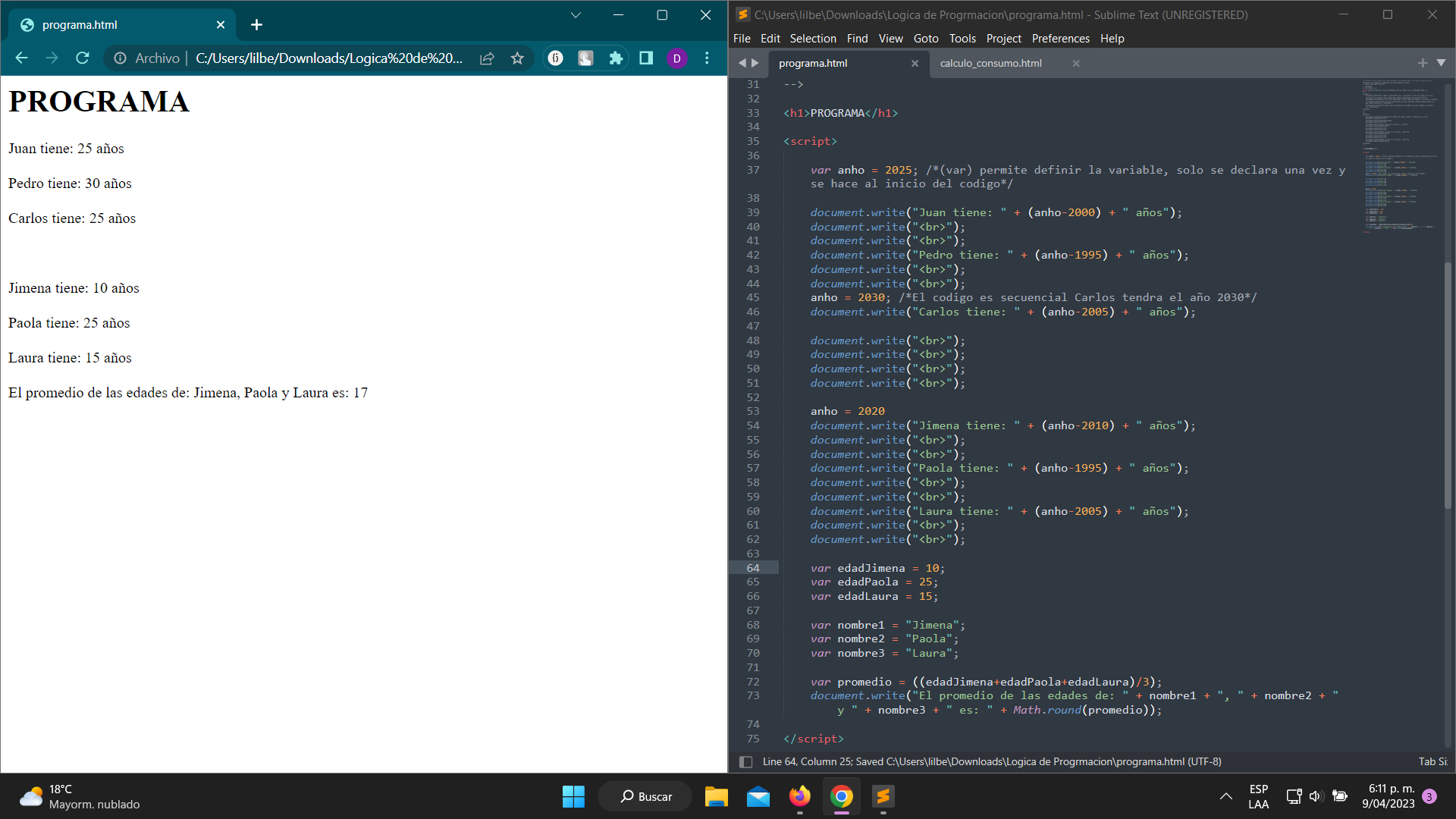Click line number 53 in the gutter
The width and height of the screenshot is (1456, 819).
point(753,412)
